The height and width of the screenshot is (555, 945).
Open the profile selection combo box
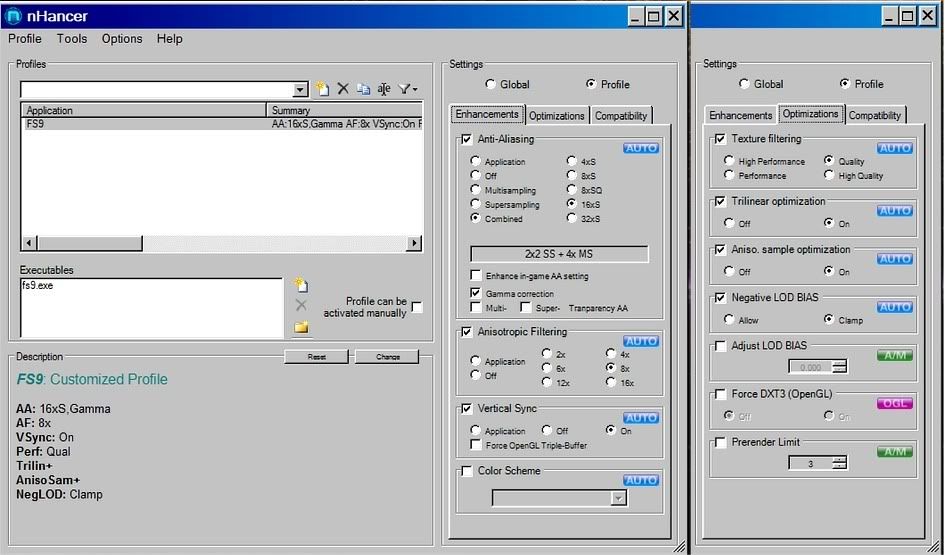pos(300,90)
